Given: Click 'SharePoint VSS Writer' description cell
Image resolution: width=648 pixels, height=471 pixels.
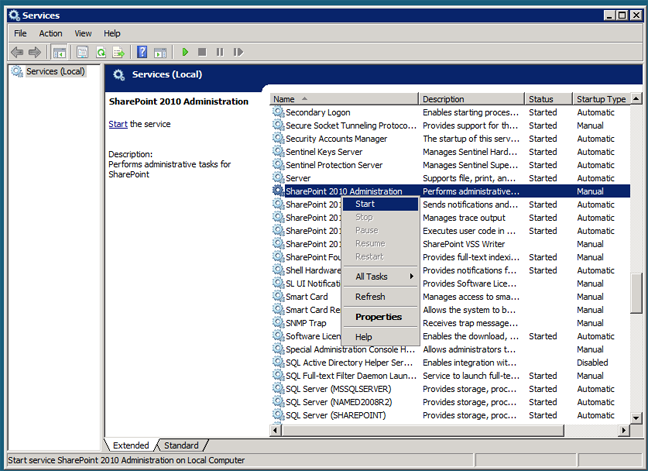Looking at the screenshot, I should (464, 244).
